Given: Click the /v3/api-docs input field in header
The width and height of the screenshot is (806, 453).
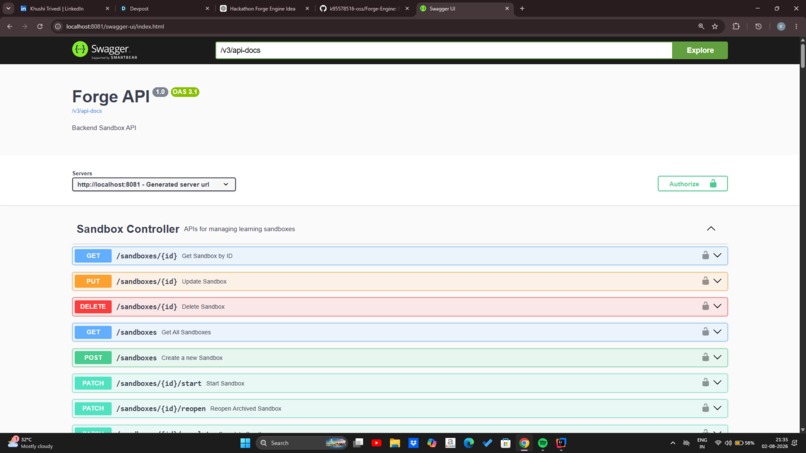Looking at the screenshot, I should point(444,50).
